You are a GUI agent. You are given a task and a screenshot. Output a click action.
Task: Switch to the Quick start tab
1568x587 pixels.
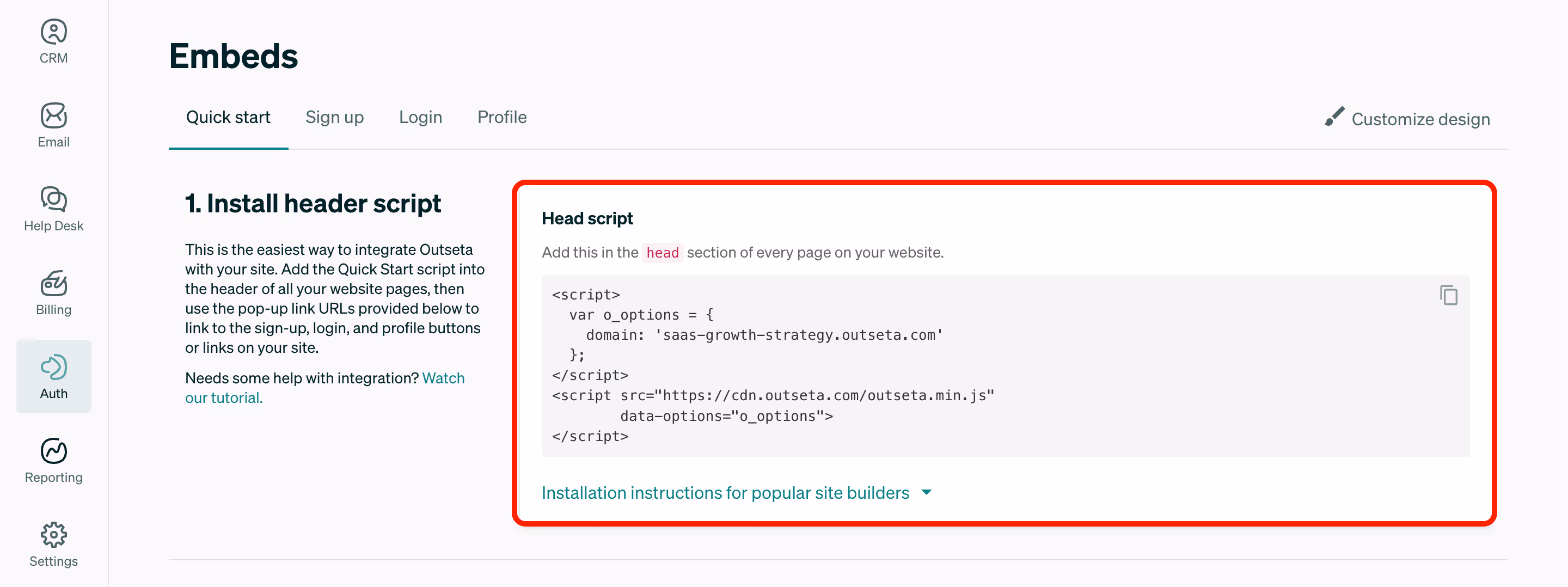(x=228, y=117)
